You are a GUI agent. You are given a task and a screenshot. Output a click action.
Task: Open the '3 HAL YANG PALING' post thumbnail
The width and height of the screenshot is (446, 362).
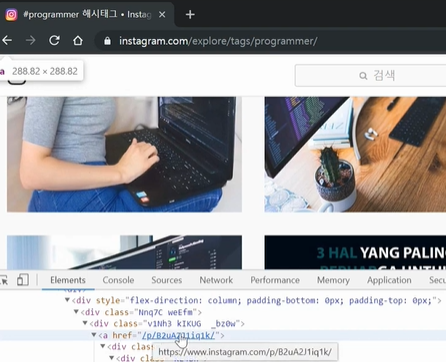(355, 252)
